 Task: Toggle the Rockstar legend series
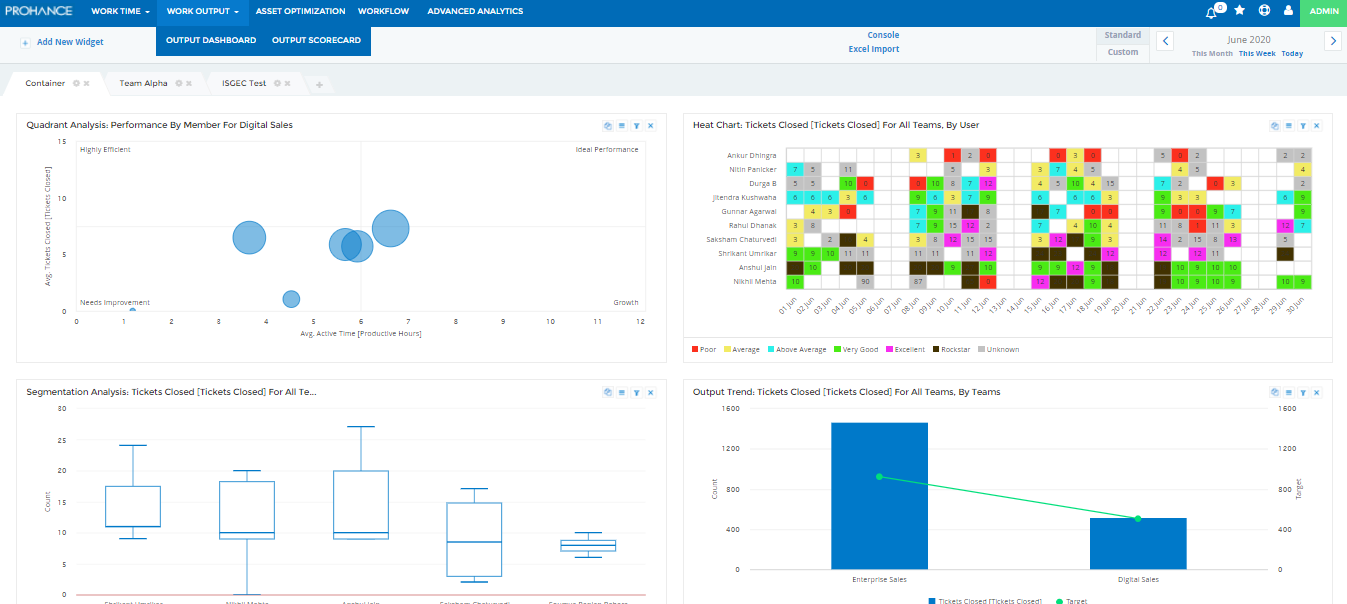point(950,350)
